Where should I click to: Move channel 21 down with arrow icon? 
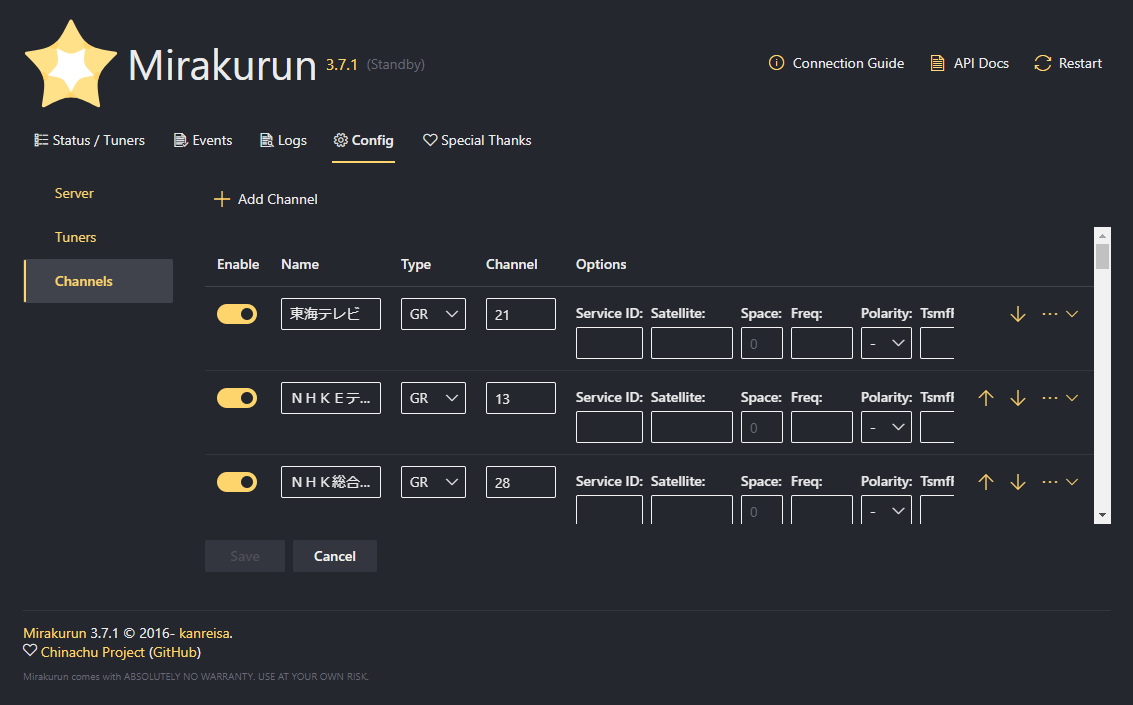click(1018, 314)
